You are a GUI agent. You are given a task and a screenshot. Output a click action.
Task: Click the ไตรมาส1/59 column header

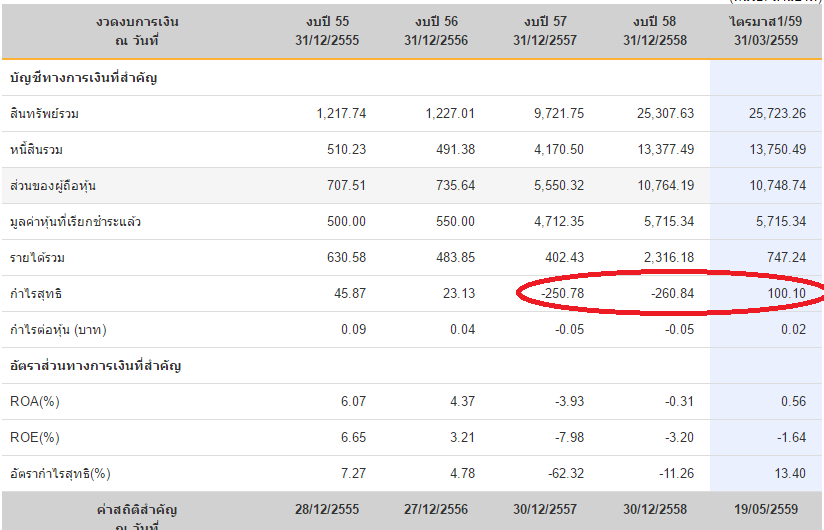point(768,30)
